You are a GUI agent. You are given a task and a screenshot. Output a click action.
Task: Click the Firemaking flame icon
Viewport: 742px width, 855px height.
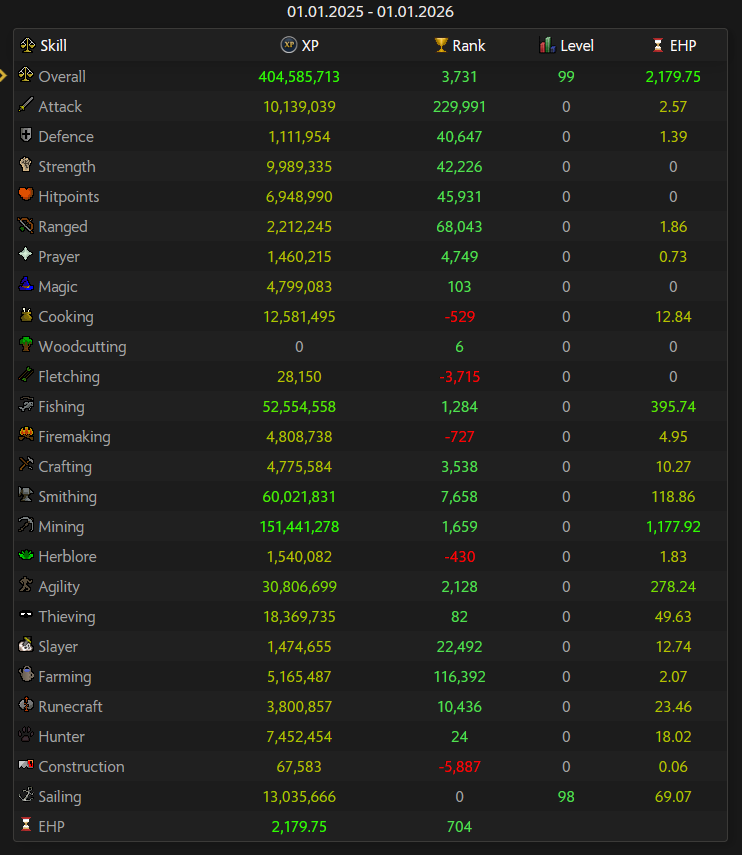(x=26, y=434)
